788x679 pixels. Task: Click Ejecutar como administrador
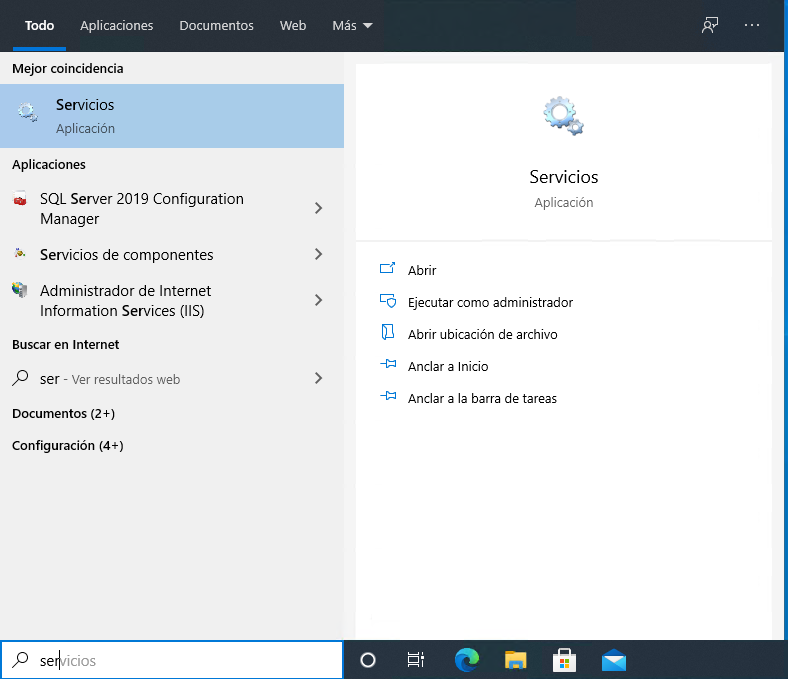[490, 302]
